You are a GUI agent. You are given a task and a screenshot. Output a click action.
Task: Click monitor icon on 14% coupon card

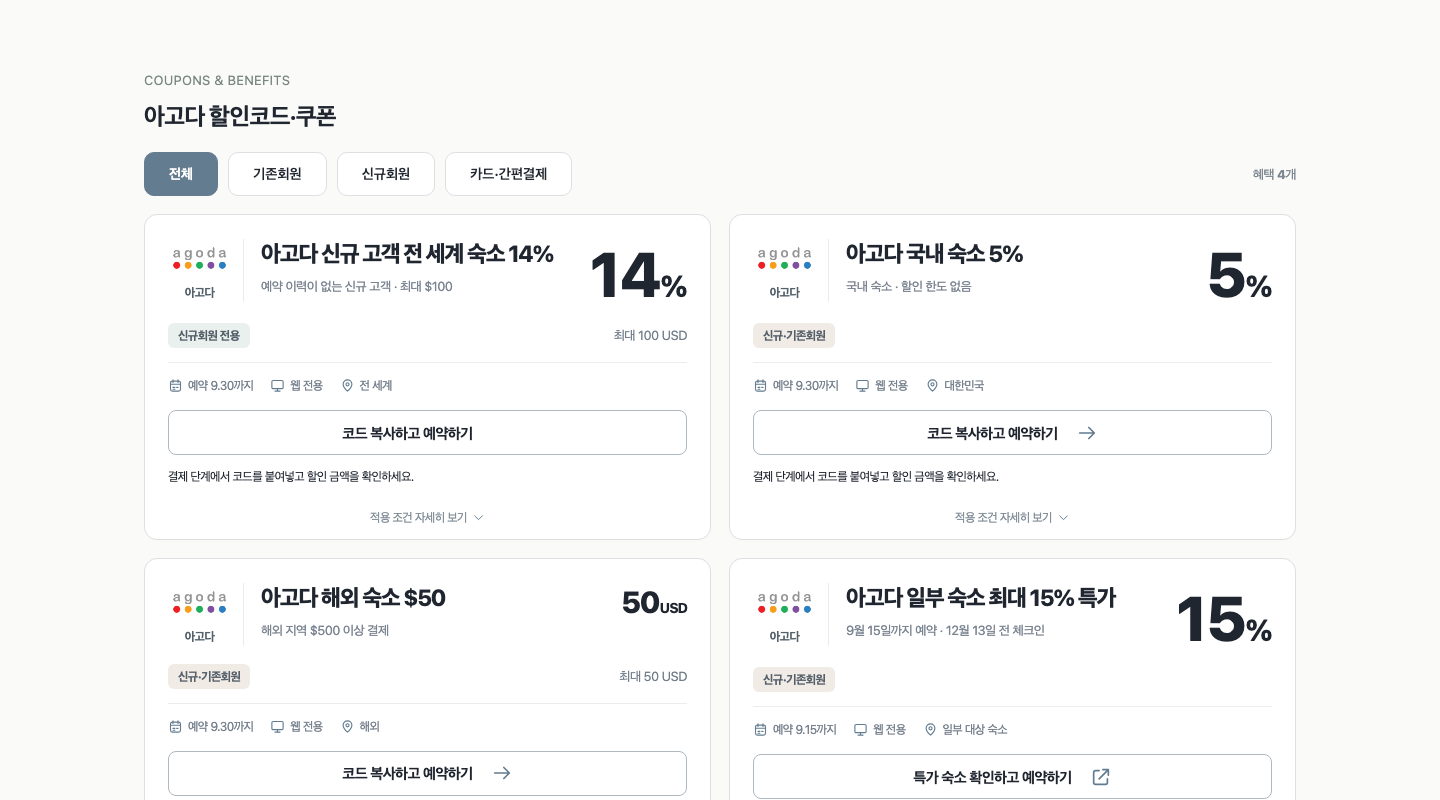[x=277, y=386]
